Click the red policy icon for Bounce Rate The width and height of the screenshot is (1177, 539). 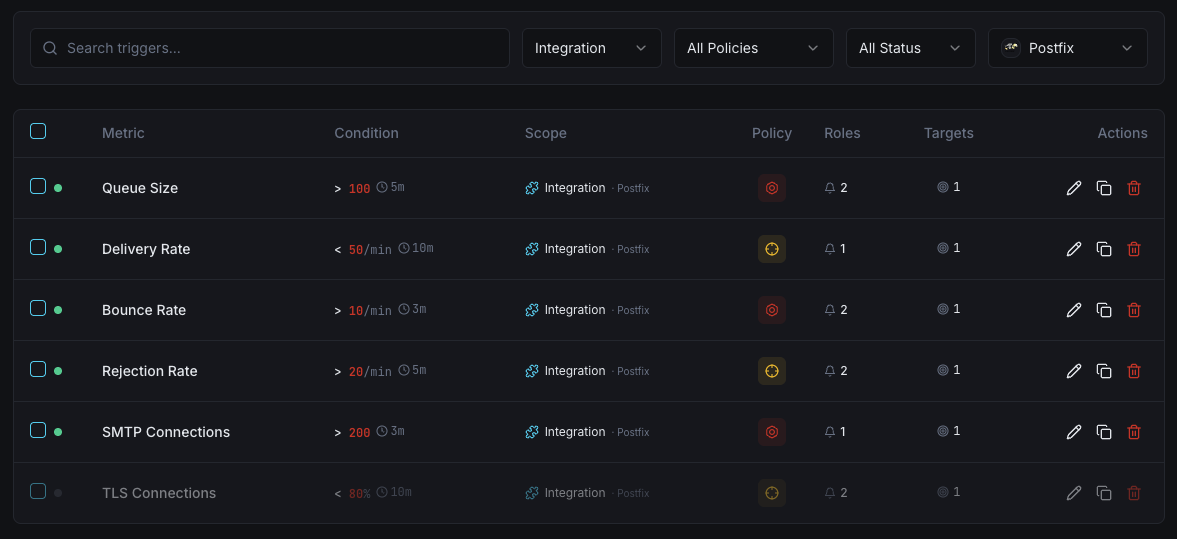772,309
